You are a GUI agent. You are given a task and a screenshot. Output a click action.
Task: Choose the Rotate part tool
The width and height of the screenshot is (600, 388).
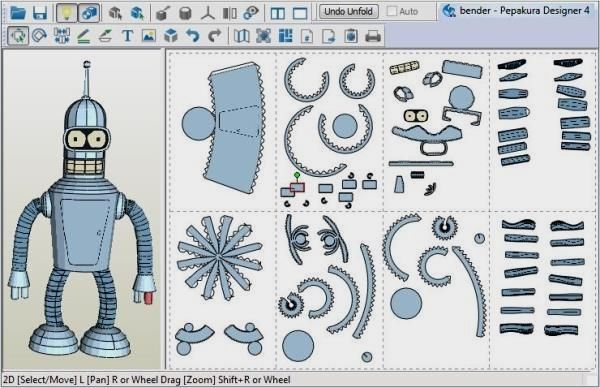click(39, 36)
